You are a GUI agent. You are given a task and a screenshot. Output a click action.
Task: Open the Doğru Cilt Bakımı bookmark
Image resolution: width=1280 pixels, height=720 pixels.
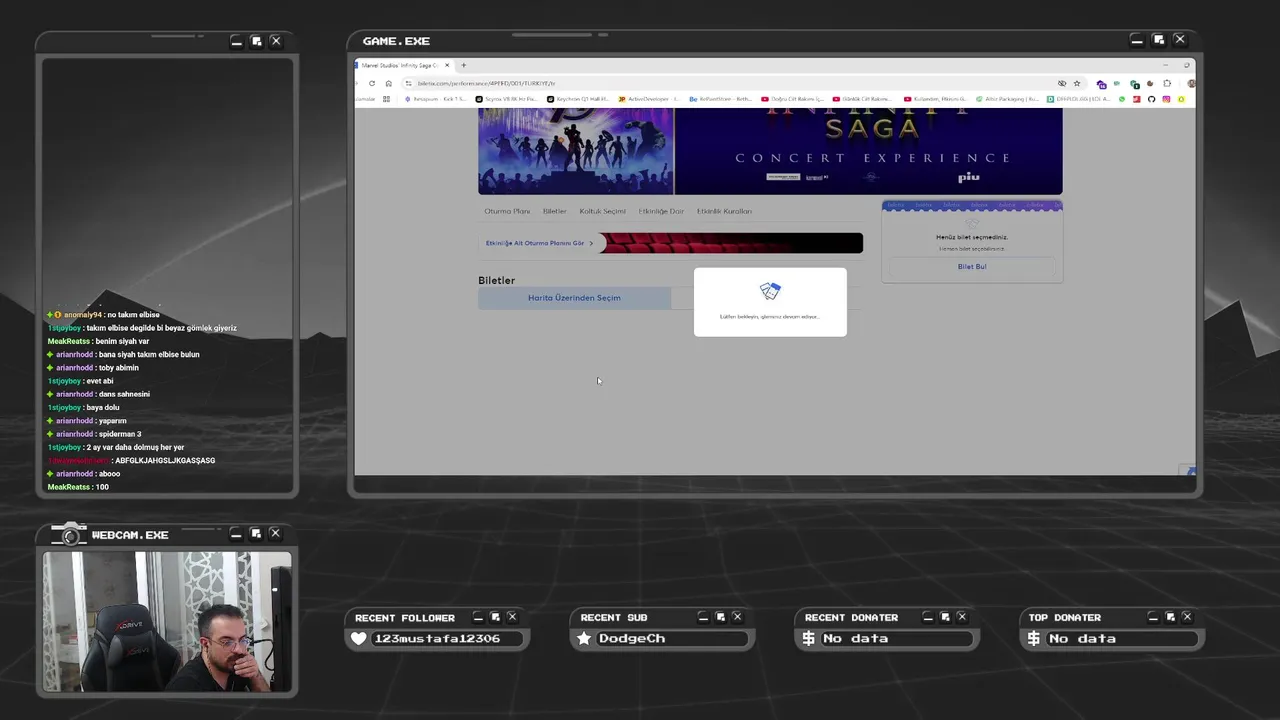point(792,99)
